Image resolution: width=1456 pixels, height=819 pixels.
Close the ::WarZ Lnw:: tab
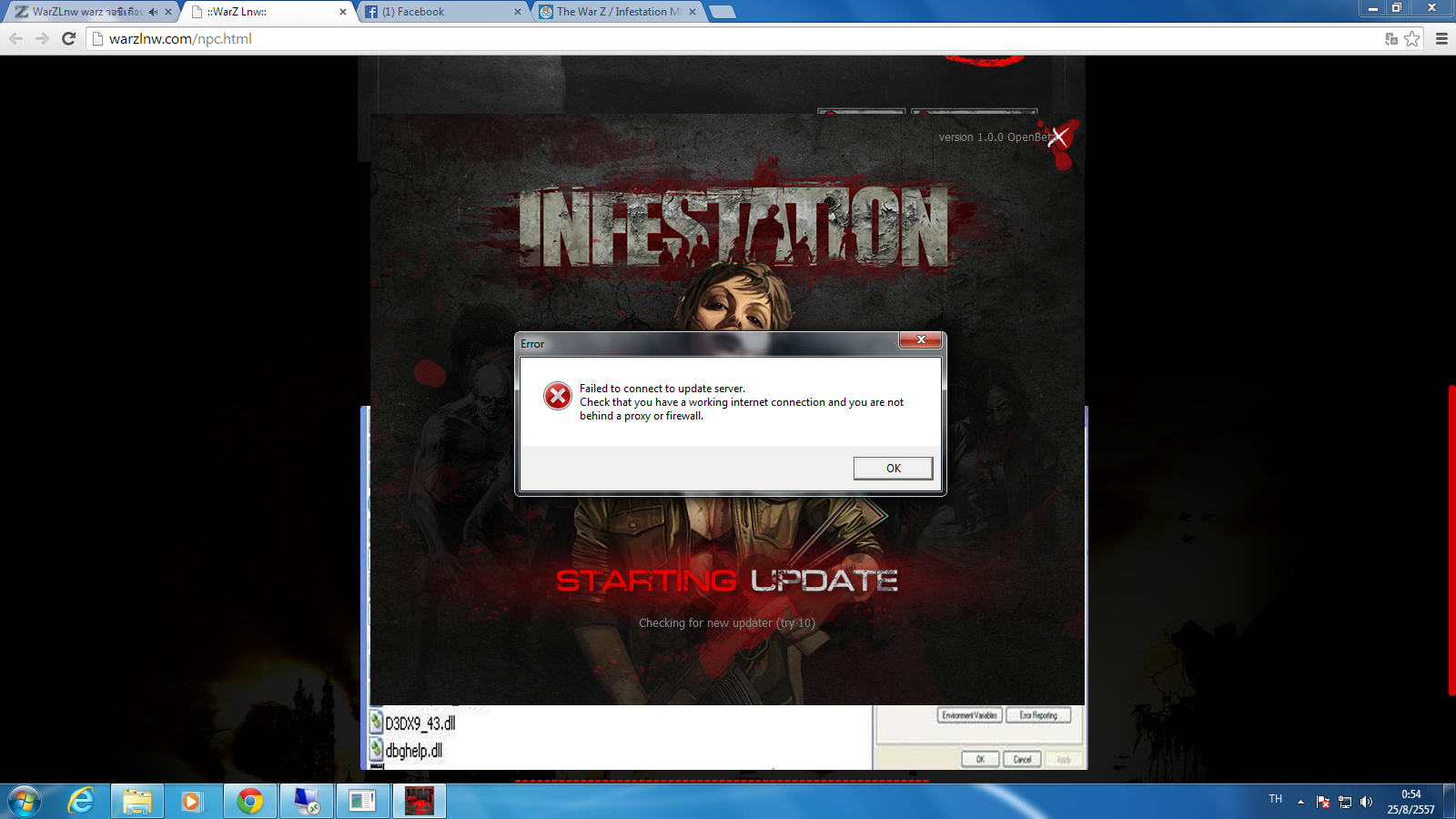point(343,12)
